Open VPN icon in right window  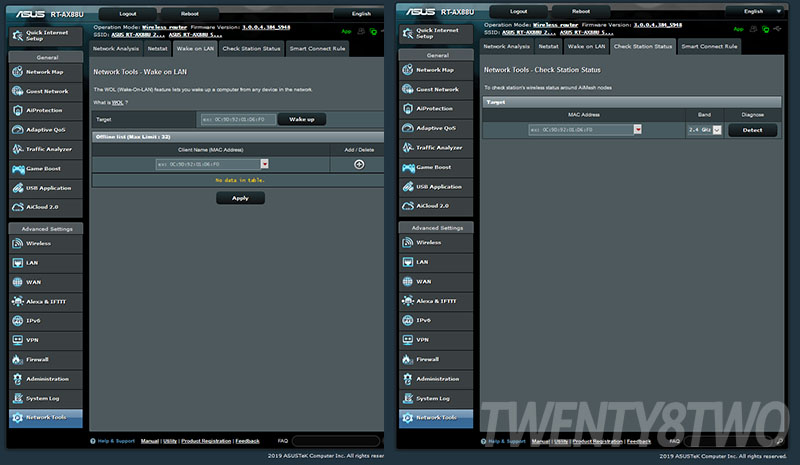tap(408, 339)
